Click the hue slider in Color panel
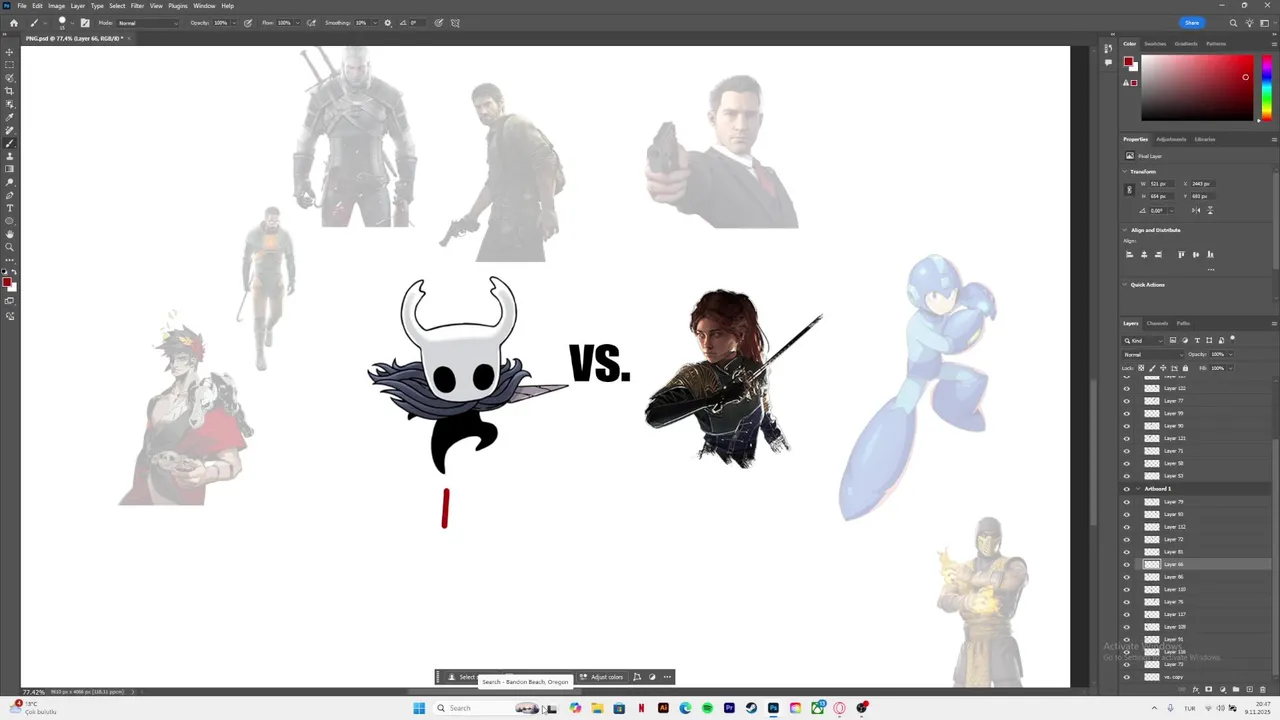The width and height of the screenshot is (1280, 720). point(1266,89)
